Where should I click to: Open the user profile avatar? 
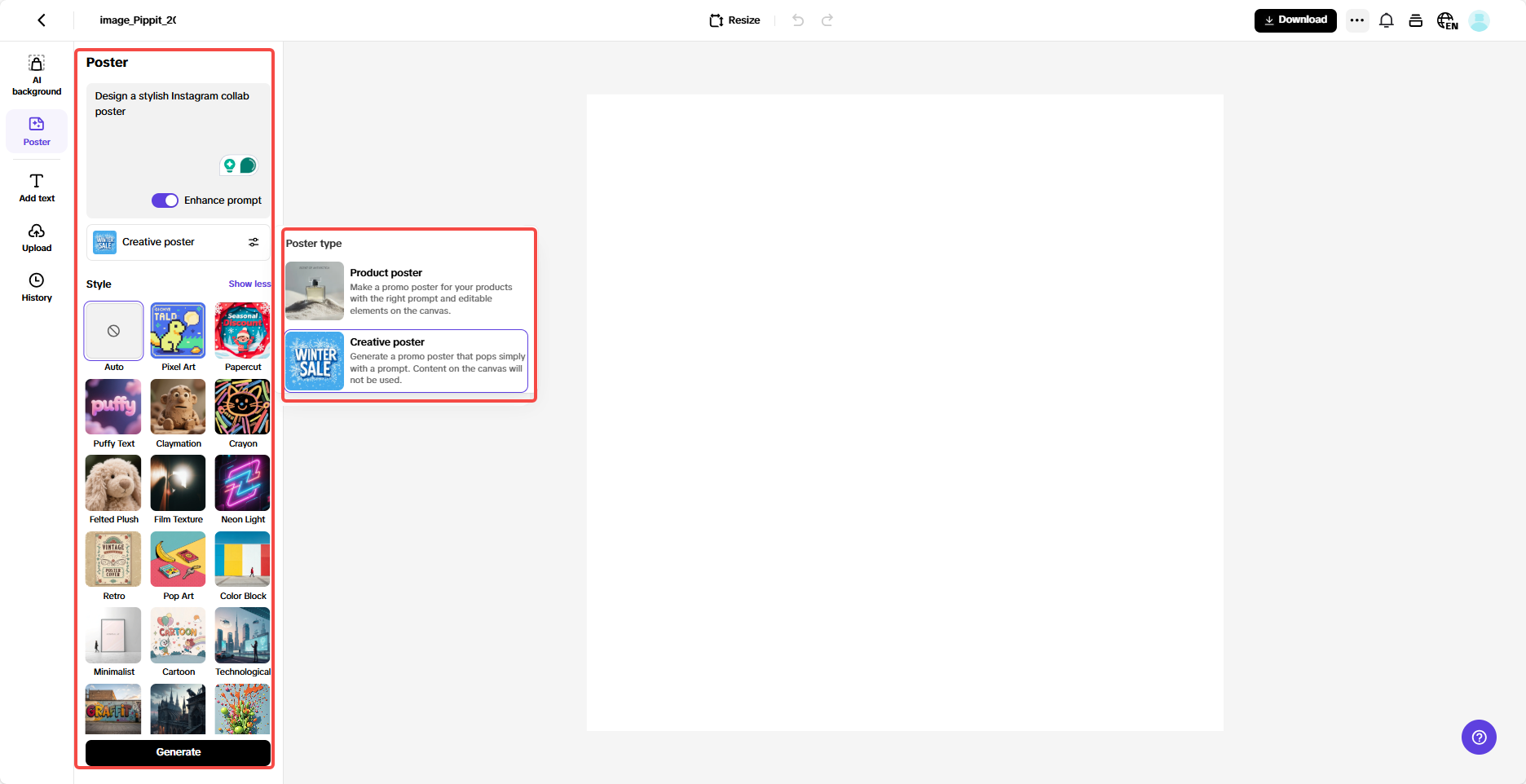point(1480,20)
